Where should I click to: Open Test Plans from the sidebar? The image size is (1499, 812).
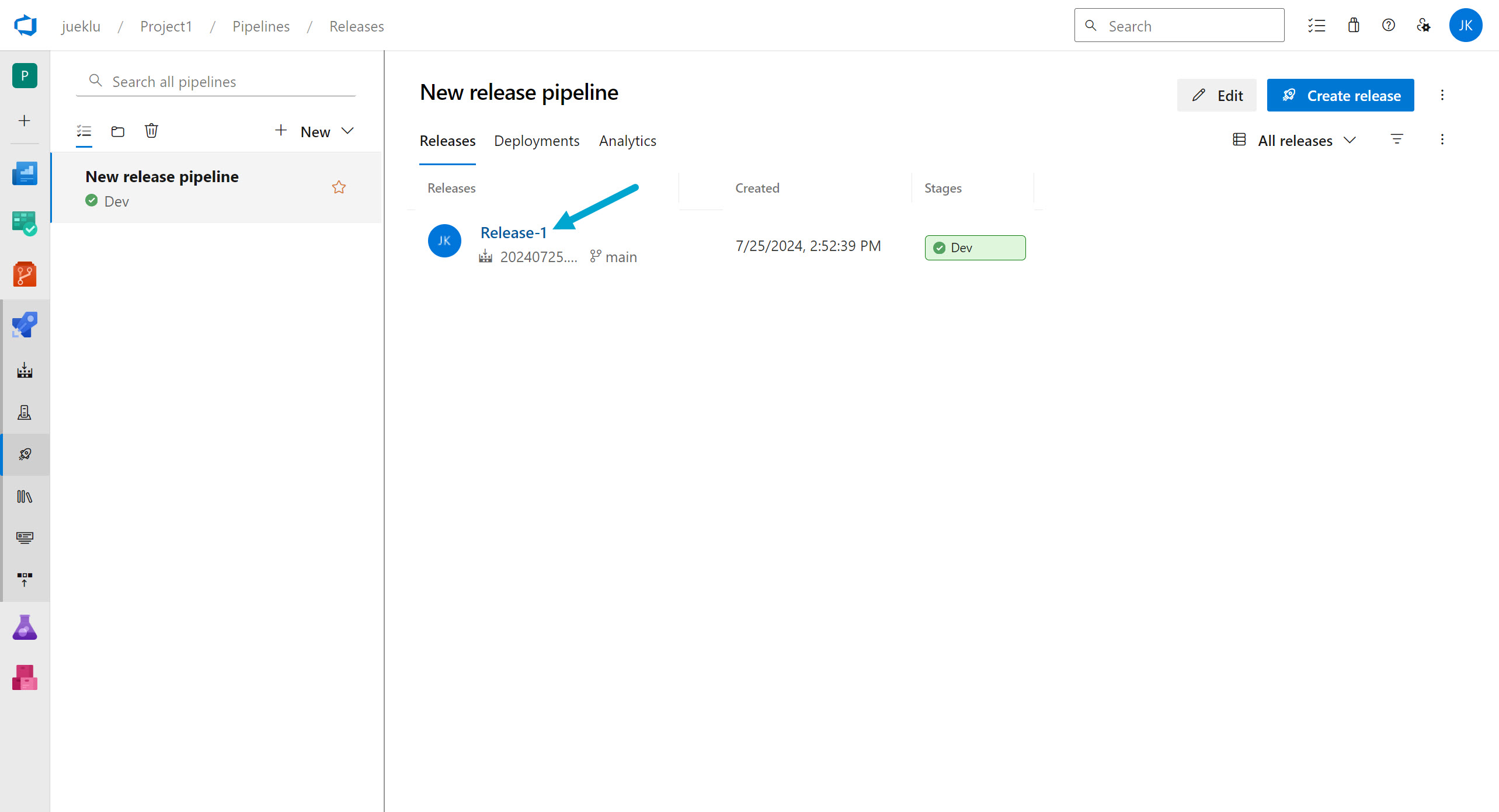[25, 627]
